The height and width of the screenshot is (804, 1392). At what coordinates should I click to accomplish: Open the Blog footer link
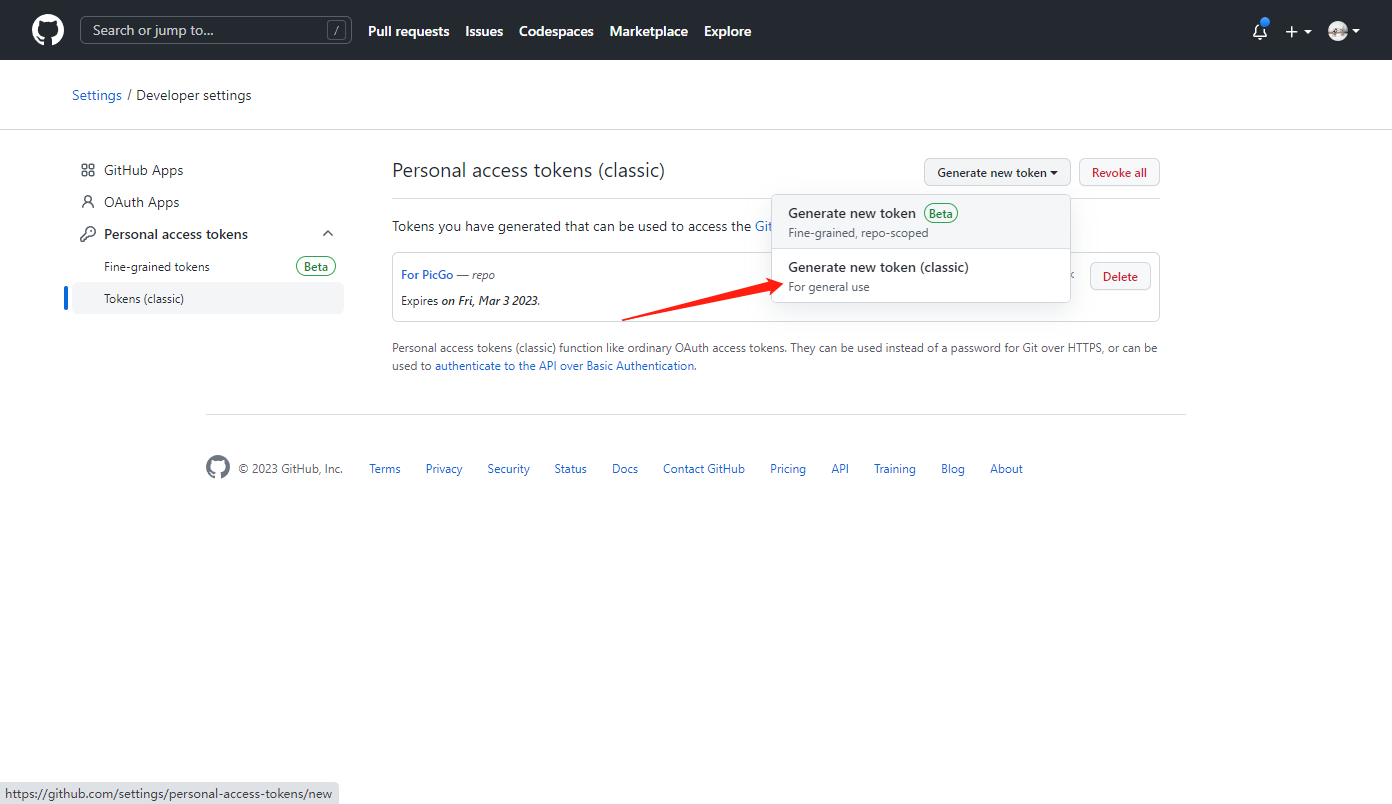pyautogui.click(x=953, y=469)
